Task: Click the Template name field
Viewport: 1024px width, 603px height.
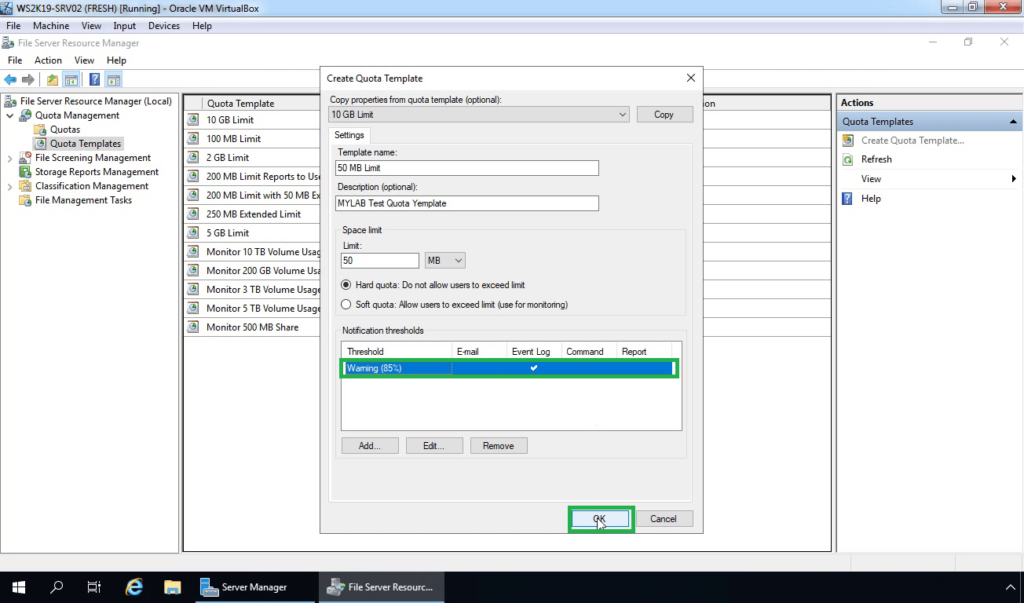Action: pyautogui.click(x=467, y=168)
